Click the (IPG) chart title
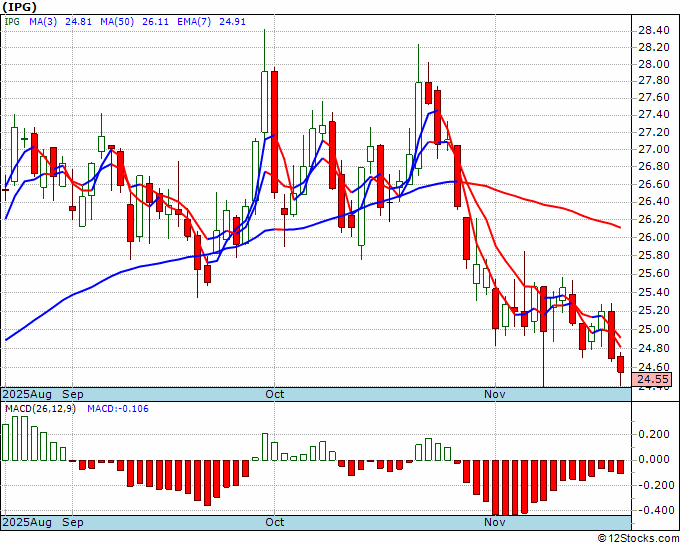The image size is (680, 546). coord(20,7)
